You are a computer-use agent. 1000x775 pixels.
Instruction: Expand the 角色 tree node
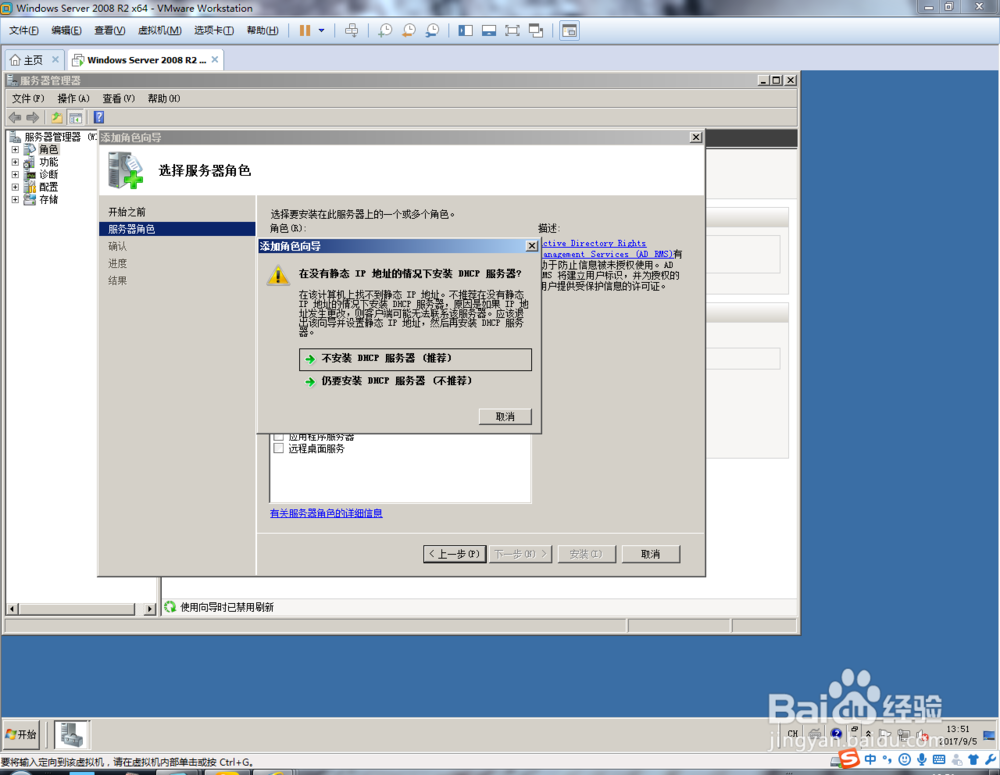pyautogui.click(x=15, y=149)
